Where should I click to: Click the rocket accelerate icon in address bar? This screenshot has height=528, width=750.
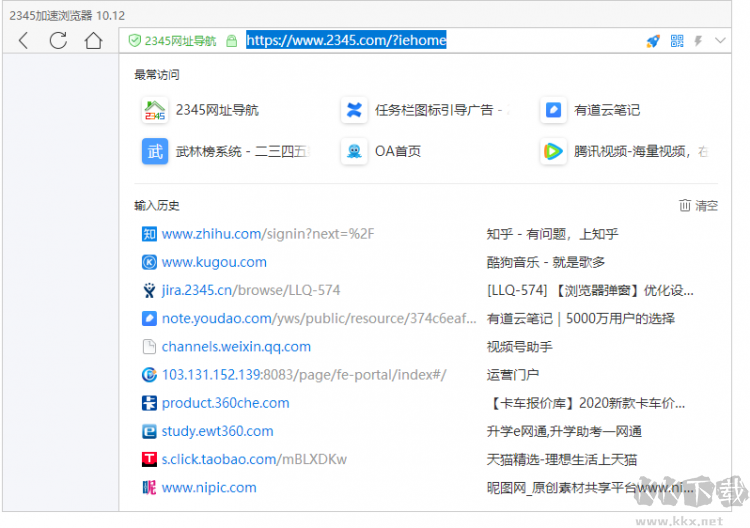[x=653, y=41]
